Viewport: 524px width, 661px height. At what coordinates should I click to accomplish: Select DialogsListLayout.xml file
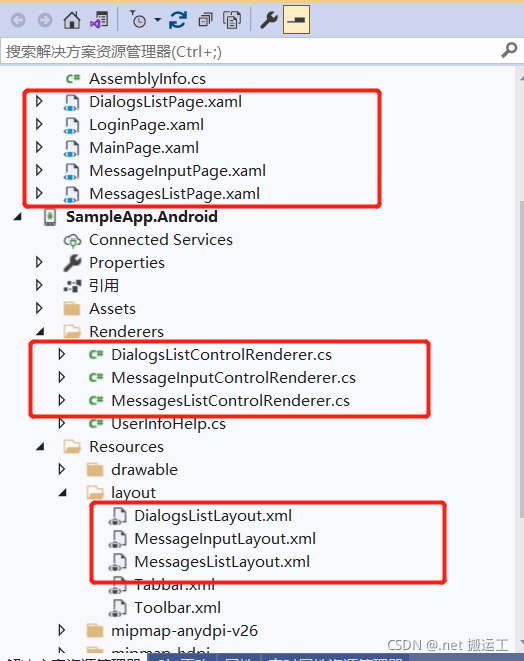(x=213, y=516)
